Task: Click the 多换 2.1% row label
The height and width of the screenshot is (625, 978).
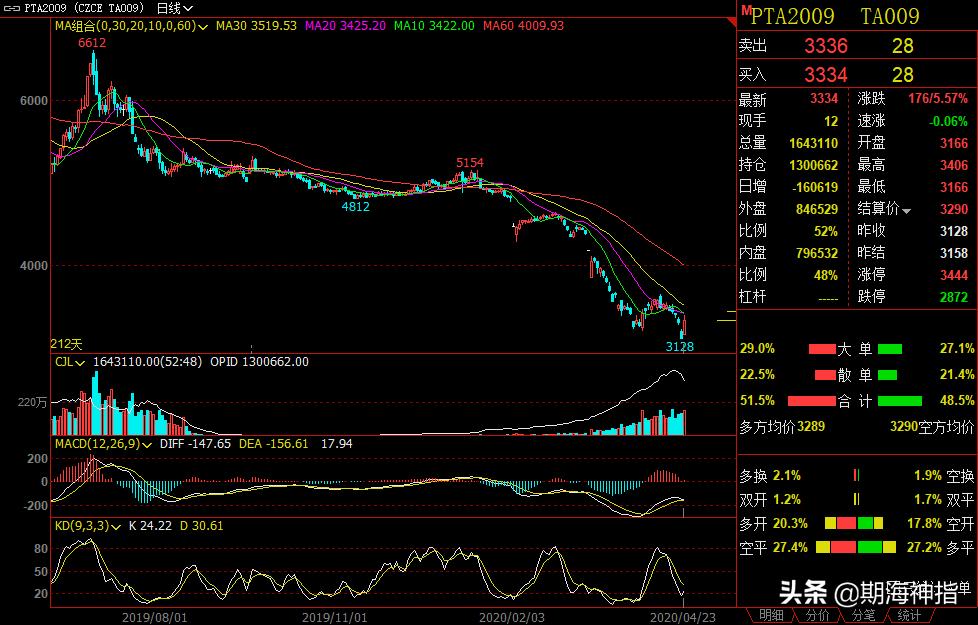Action: 770,476
